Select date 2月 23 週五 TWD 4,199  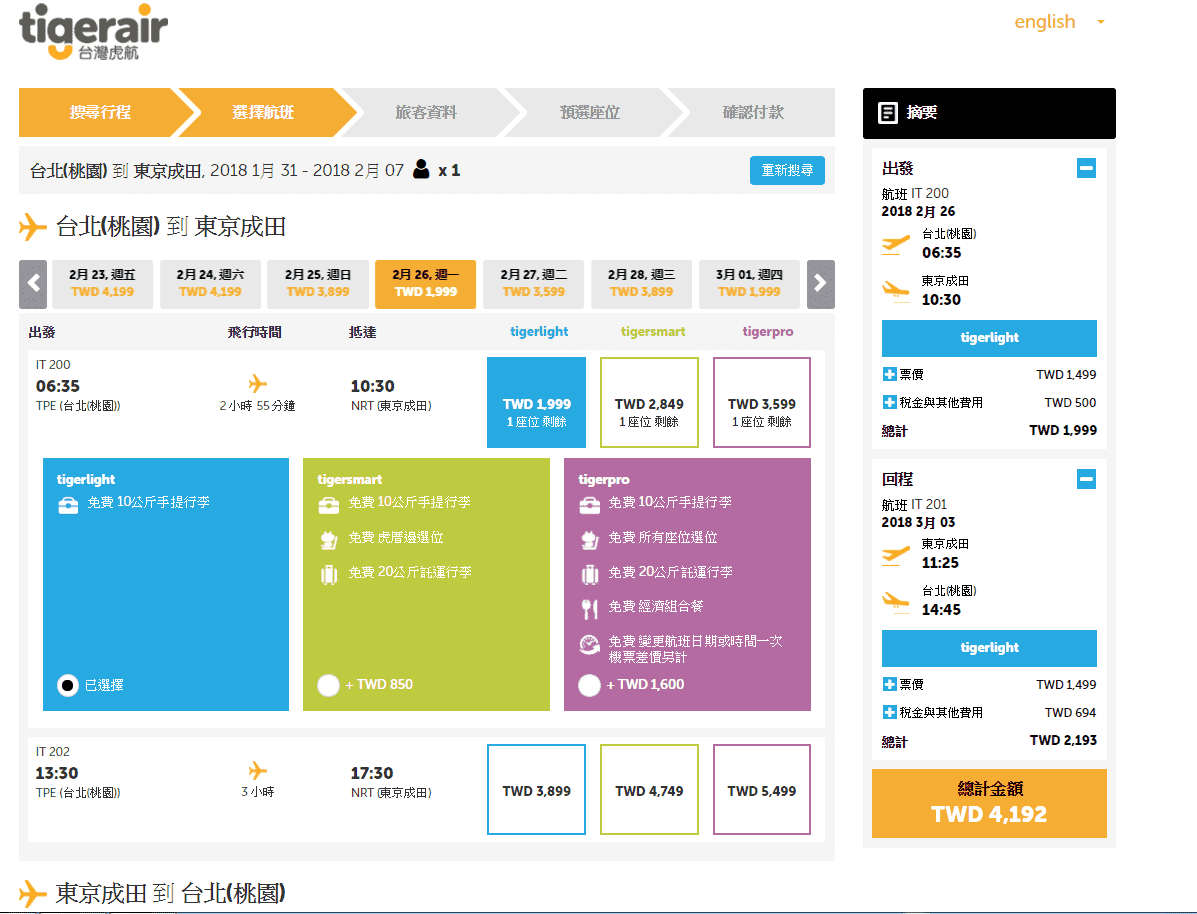(102, 284)
